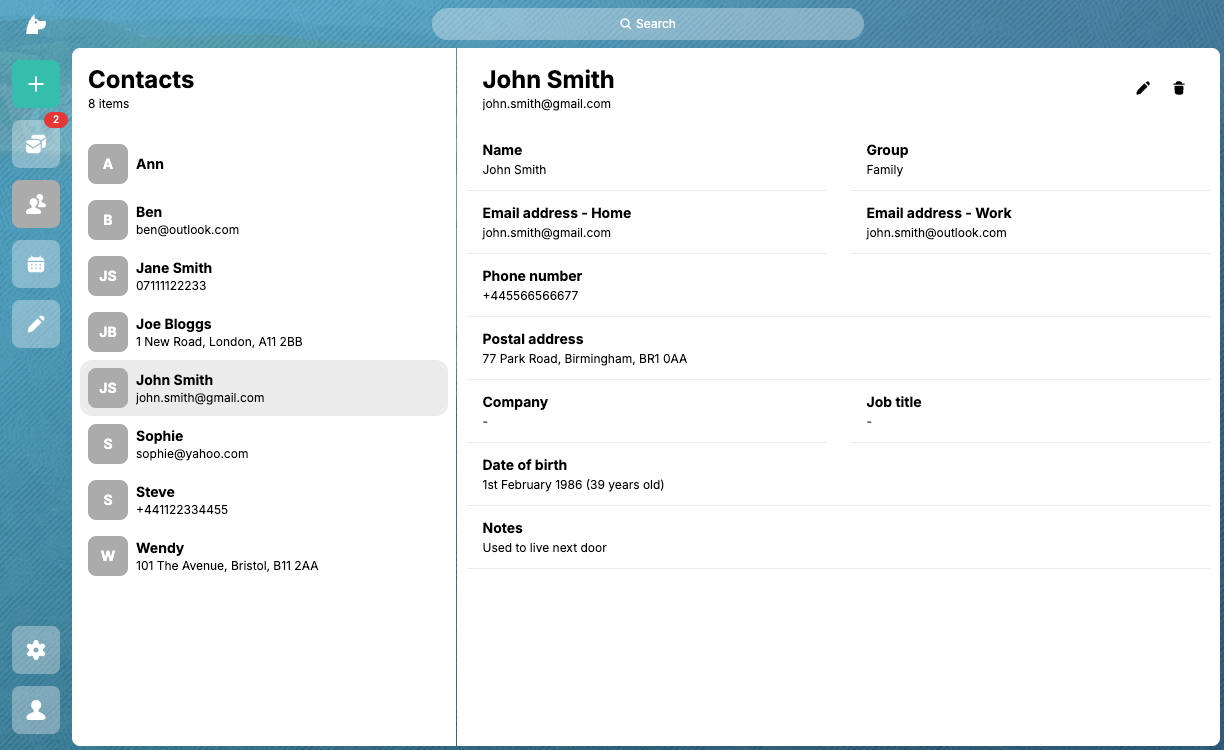Click John Smith's work email address
1224x750 pixels.
pyautogui.click(x=936, y=233)
